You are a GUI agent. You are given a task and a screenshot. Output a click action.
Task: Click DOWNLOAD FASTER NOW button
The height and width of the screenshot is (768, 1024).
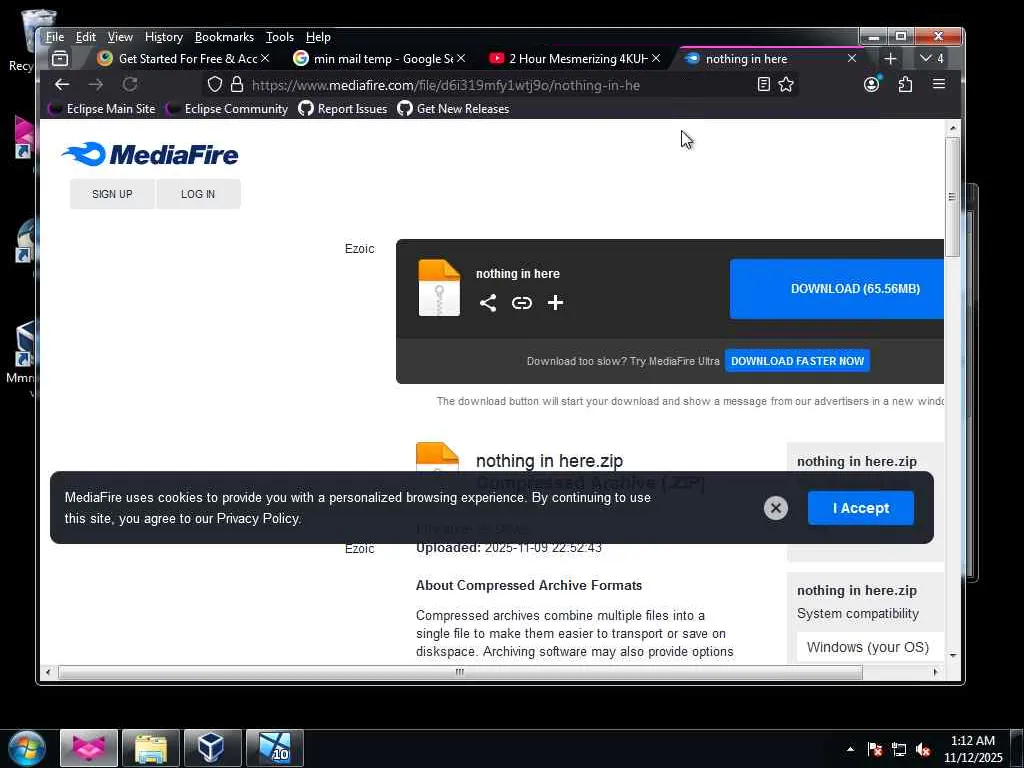(797, 361)
